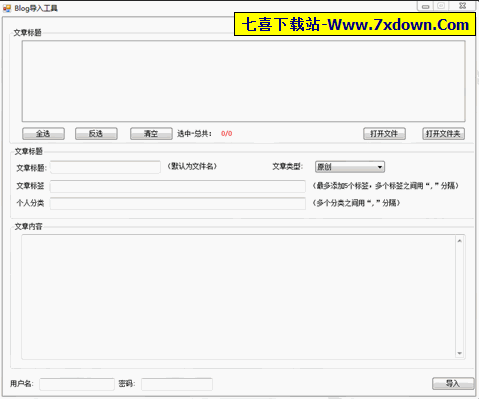The height and width of the screenshot is (399, 479).
Task: Click the 全选 (select all) button
Action: (x=43, y=134)
